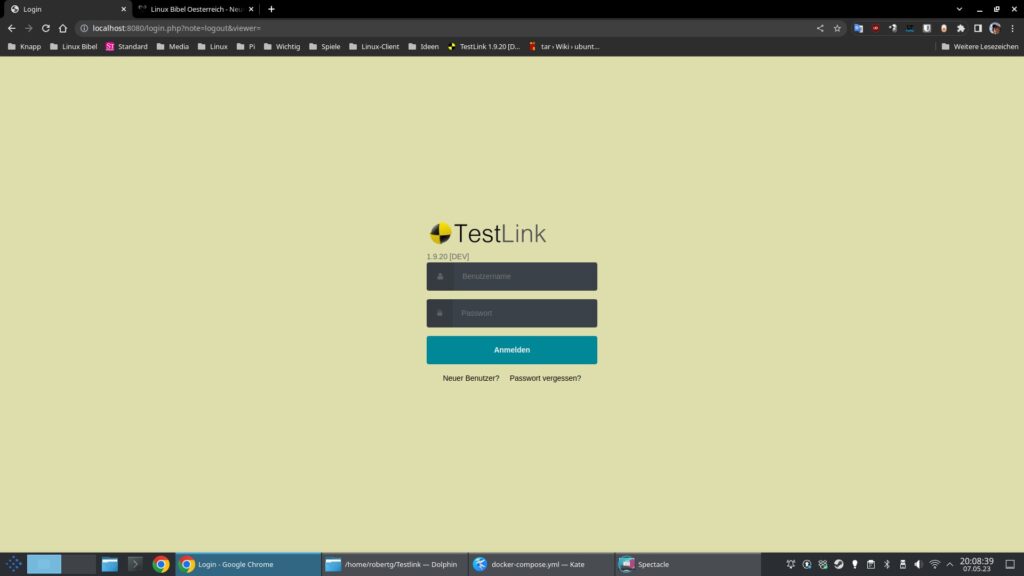Image resolution: width=1024 pixels, height=576 pixels.
Task: Click the Passwort input field
Action: [511, 313]
